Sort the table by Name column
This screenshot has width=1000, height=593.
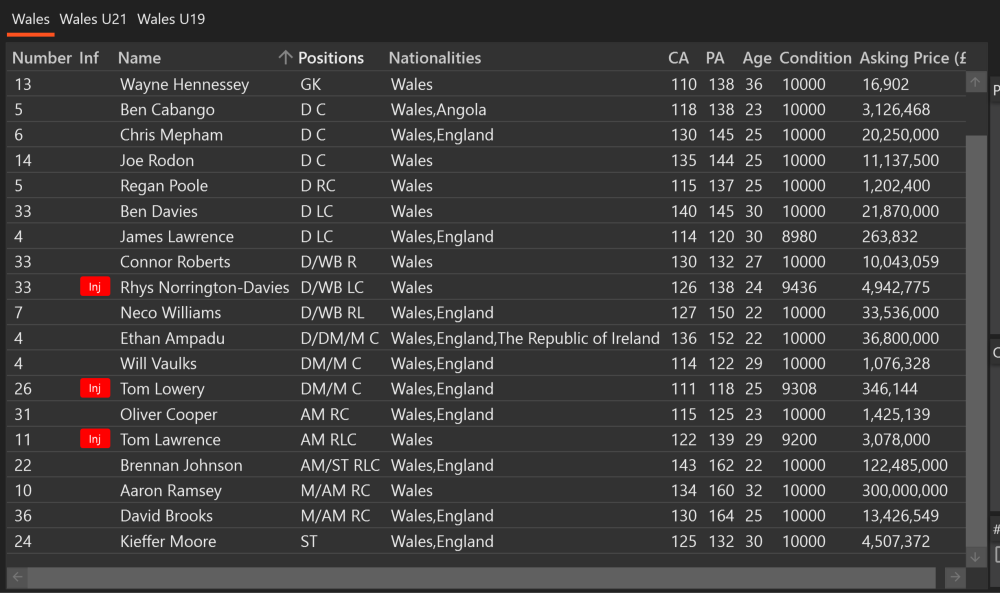click(x=139, y=58)
